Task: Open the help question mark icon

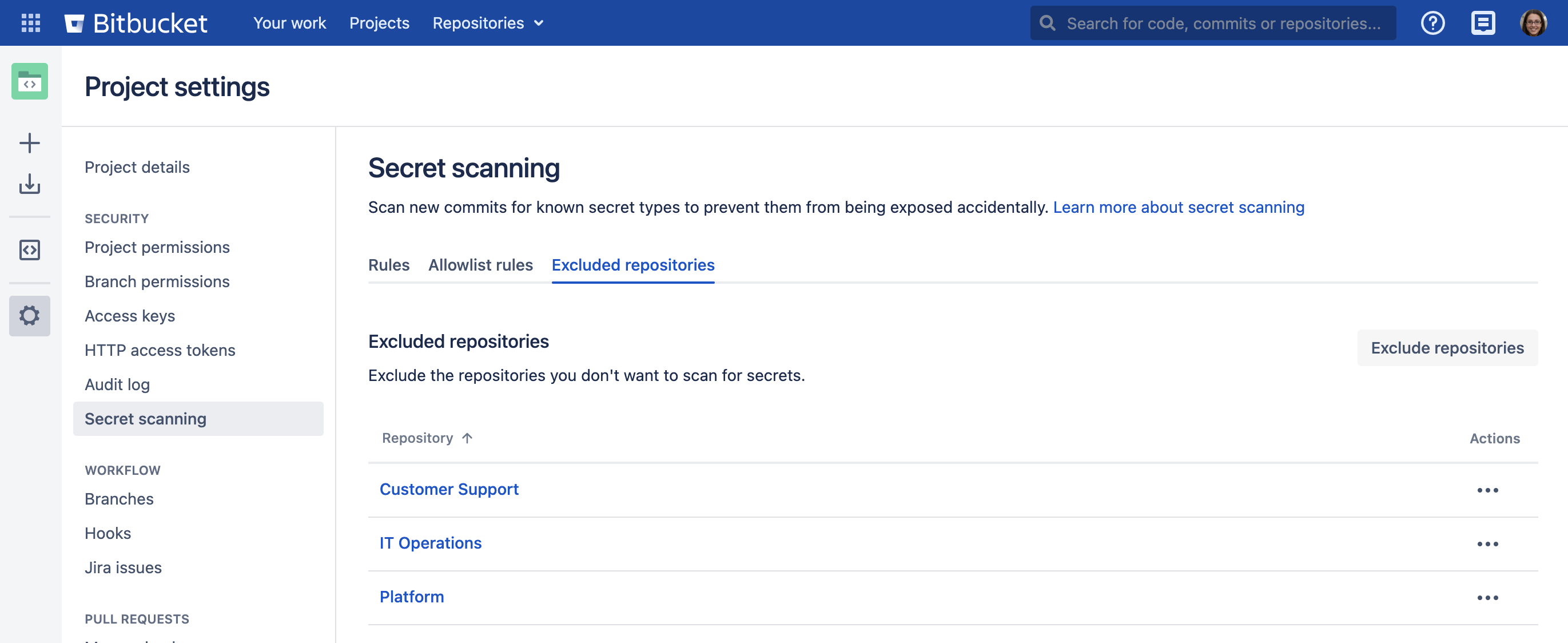Action: pos(1432,23)
